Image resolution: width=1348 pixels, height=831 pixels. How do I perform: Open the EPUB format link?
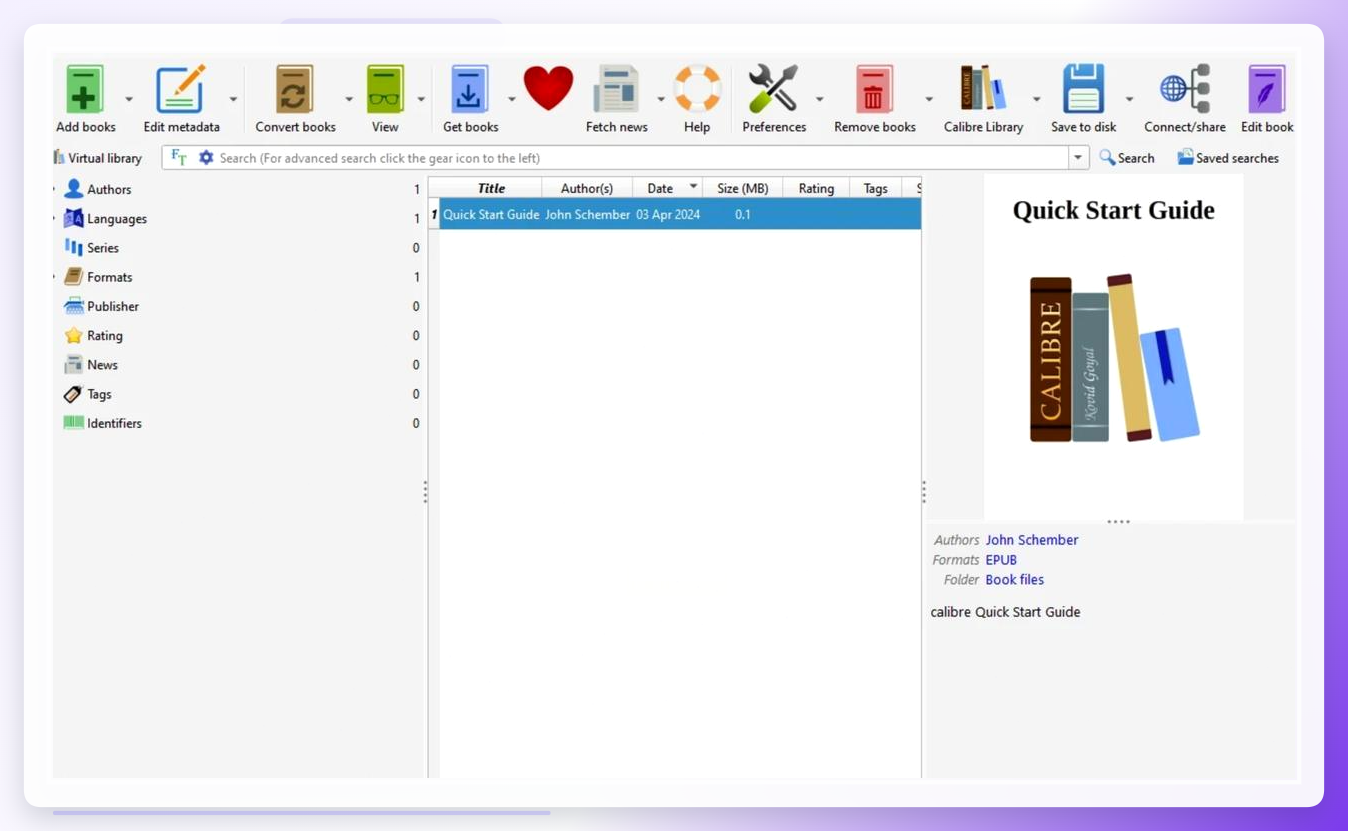tap(1001, 560)
